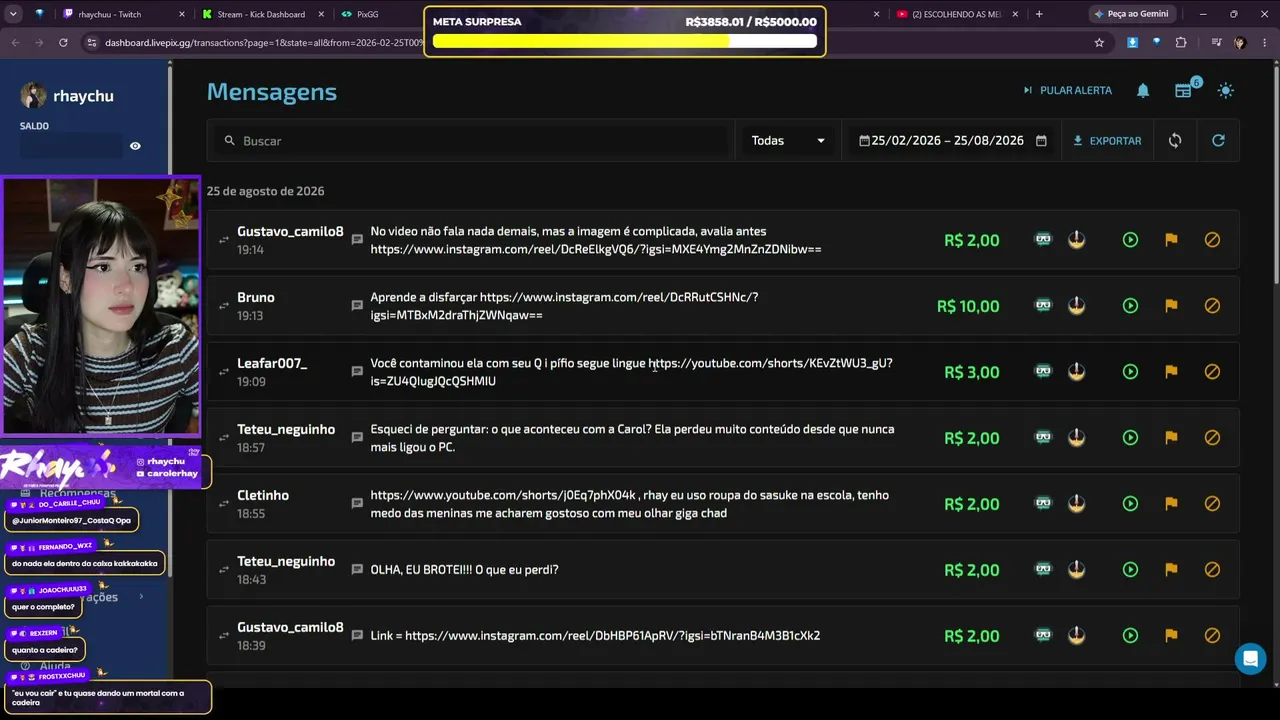Flag Gustavo_camilo8's 19:14 message
The image size is (1280, 720).
[x=1171, y=240]
